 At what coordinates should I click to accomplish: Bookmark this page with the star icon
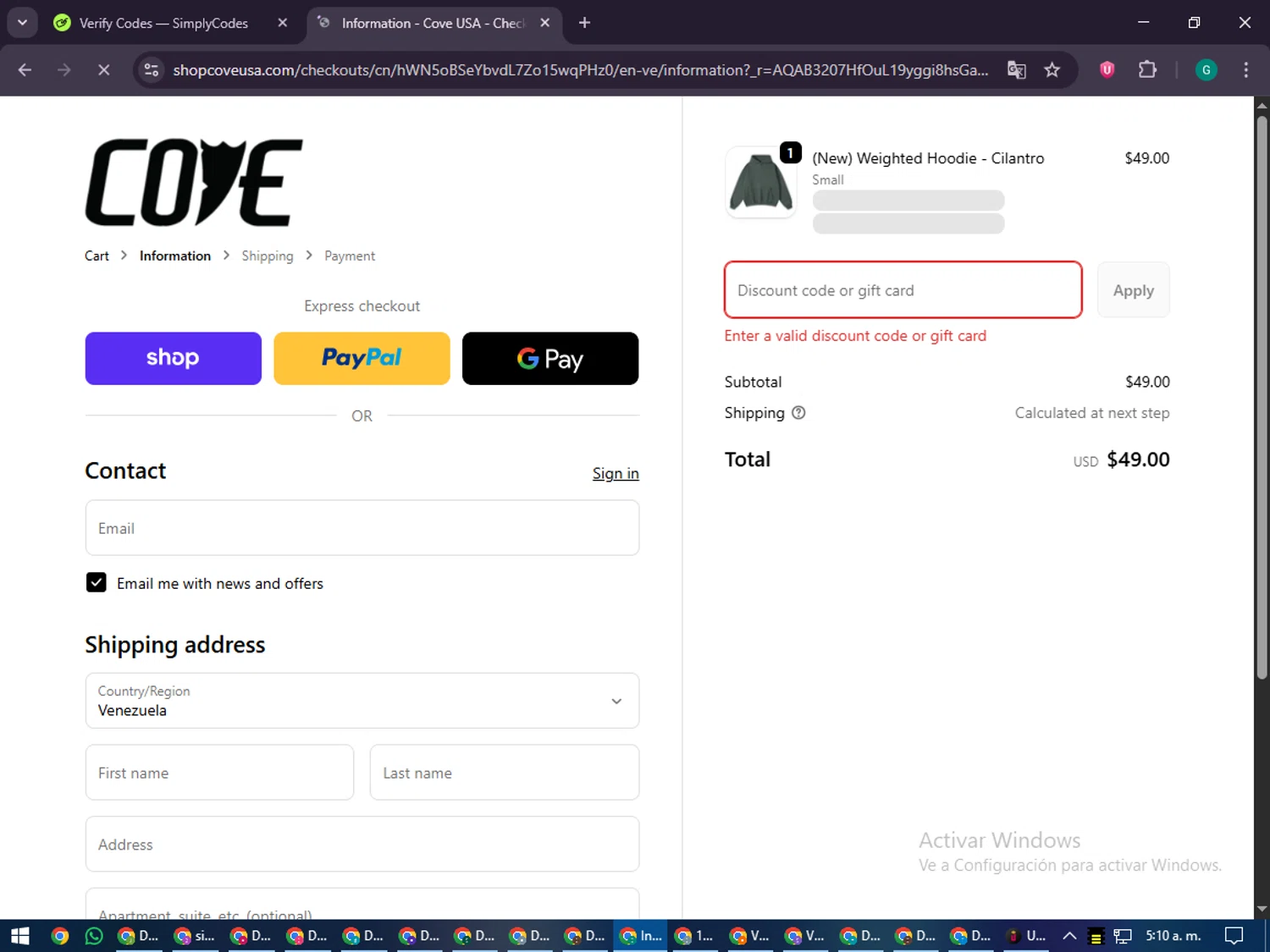click(1052, 69)
